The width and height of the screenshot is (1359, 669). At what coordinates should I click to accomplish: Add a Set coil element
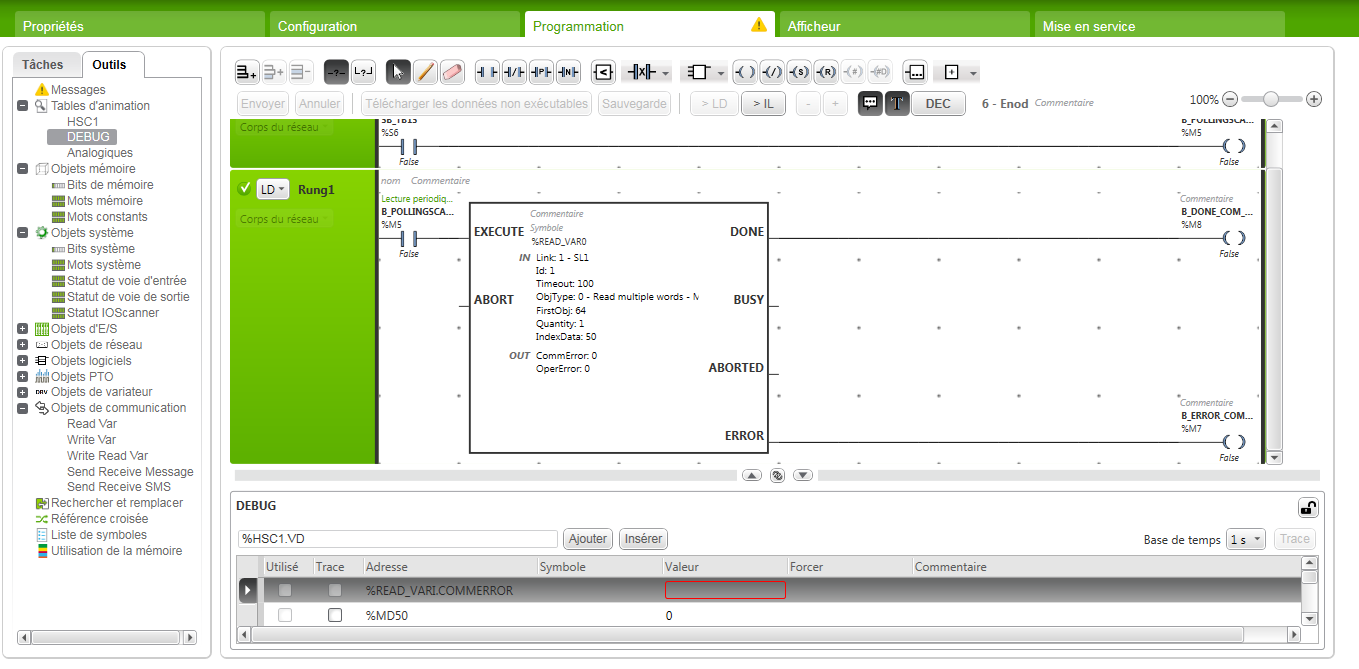coord(798,72)
